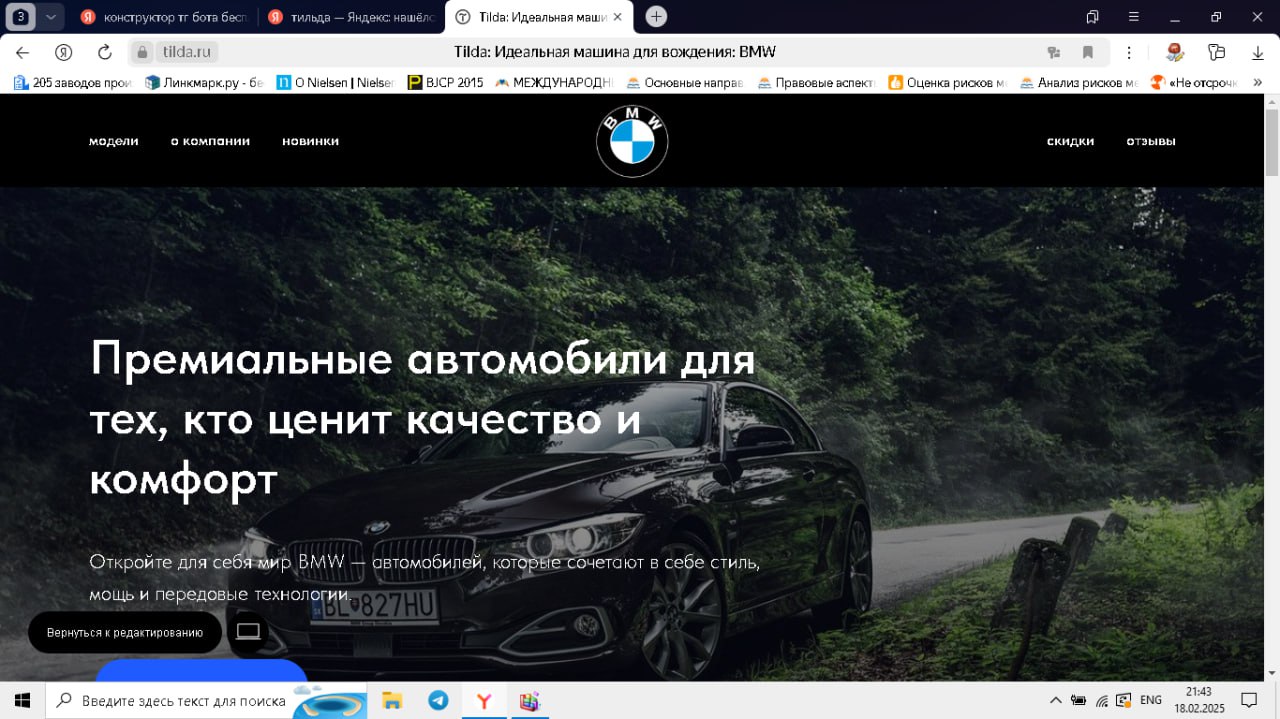Switch to the 'тильда — Яндекс' tab
Screen dimensions: 1280x719
click(350, 17)
